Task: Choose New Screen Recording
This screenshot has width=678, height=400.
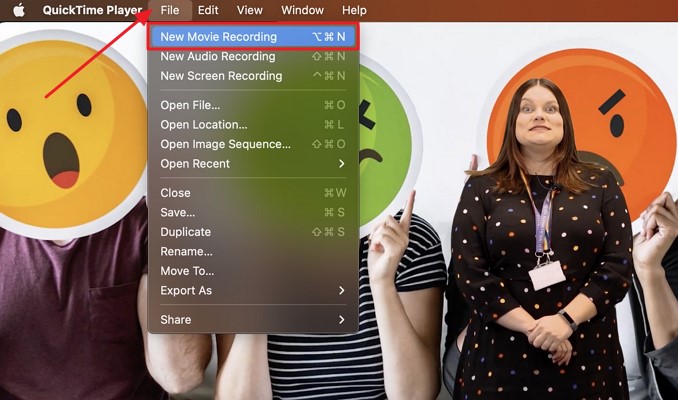Action: pos(253,76)
